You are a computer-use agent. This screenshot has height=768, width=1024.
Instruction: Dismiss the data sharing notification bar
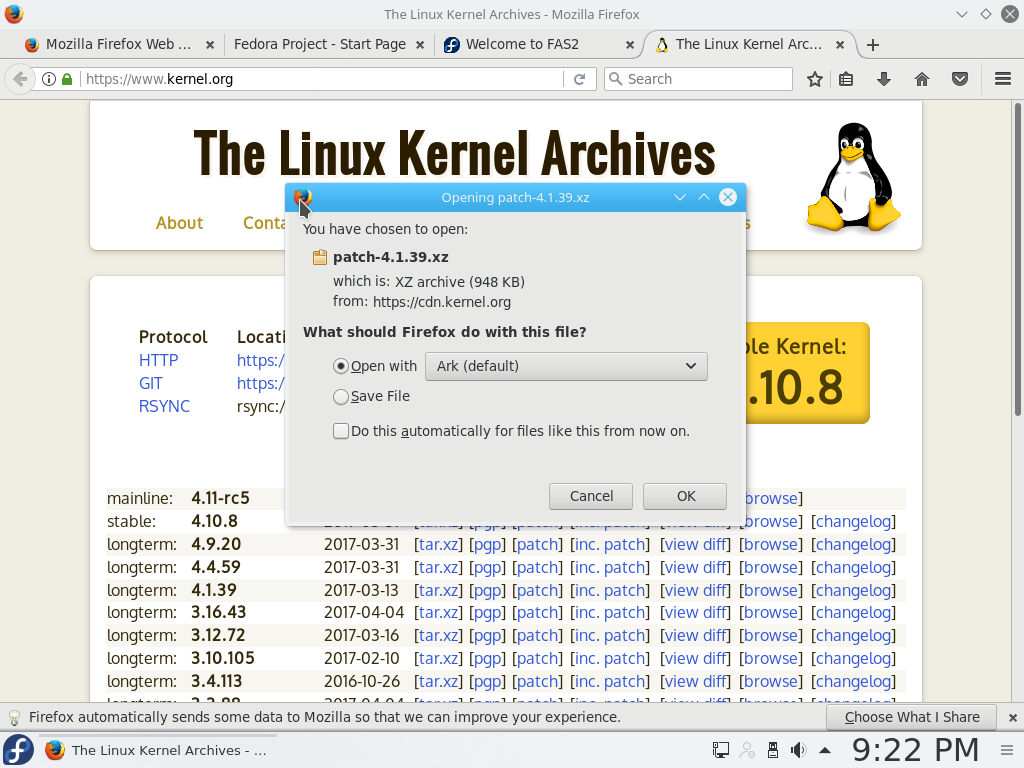point(1012,718)
